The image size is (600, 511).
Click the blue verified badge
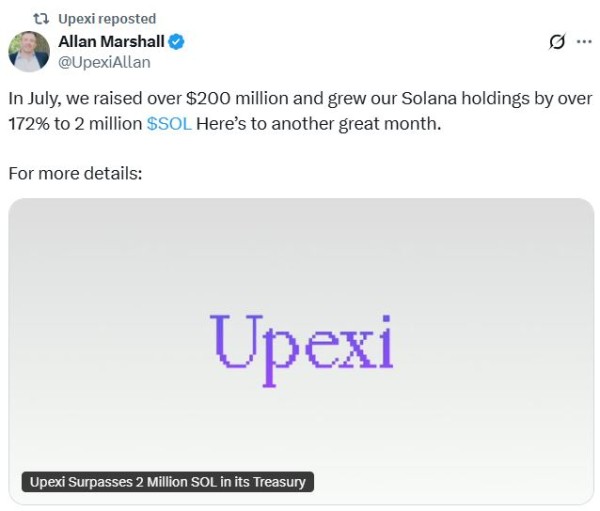coord(175,42)
